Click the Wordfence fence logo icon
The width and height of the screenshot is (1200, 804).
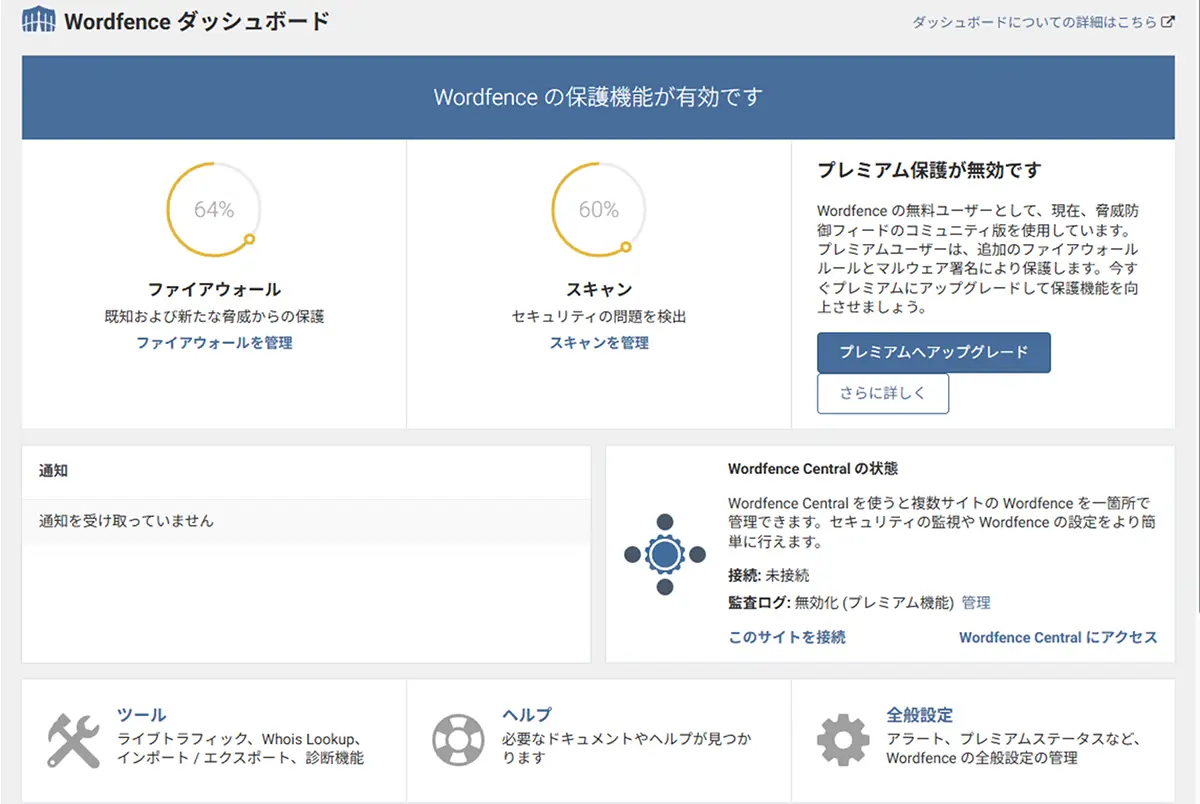pos(38,21)
